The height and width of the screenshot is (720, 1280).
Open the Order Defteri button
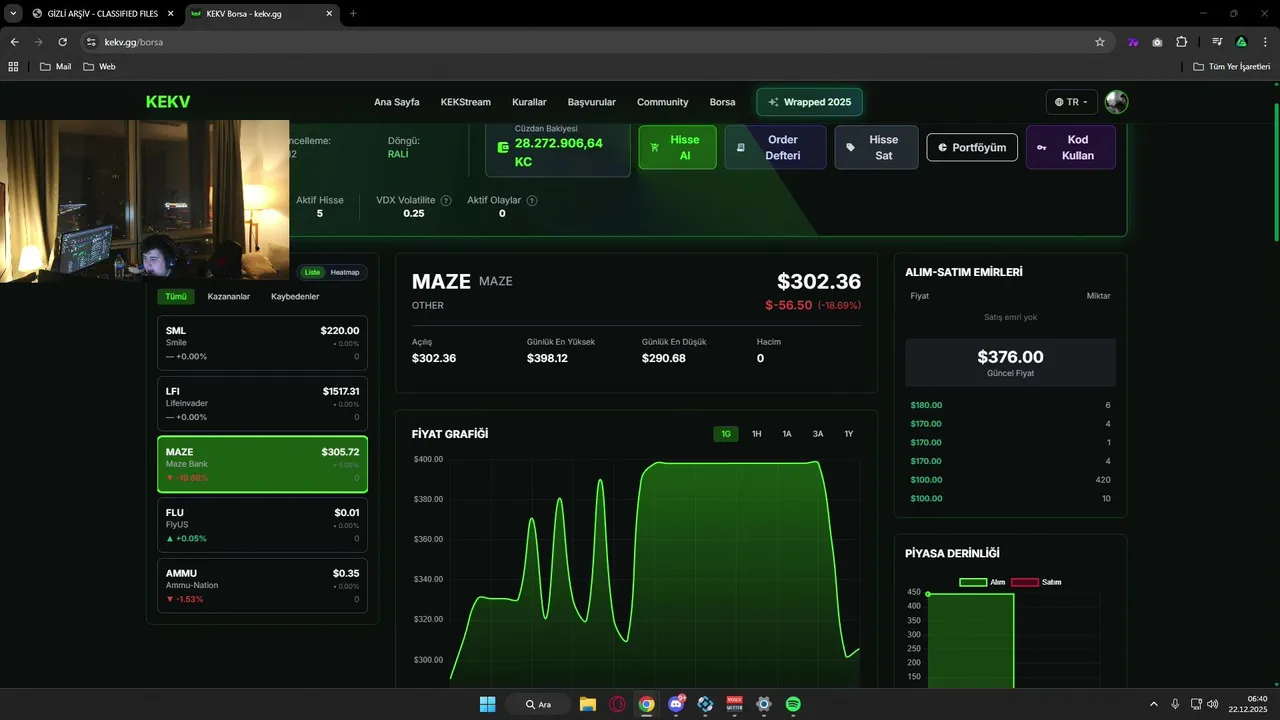click(775, 147)
